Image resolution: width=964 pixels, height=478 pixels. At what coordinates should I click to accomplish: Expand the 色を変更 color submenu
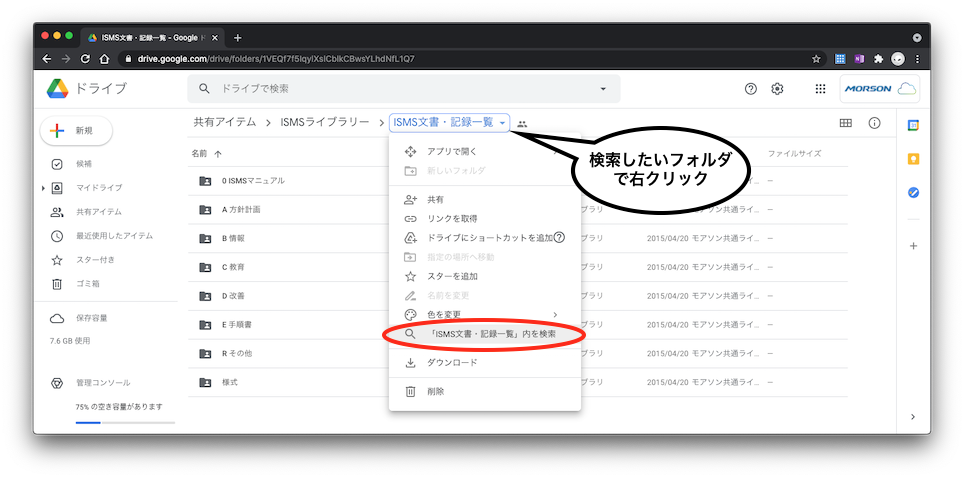click(555, 315)
